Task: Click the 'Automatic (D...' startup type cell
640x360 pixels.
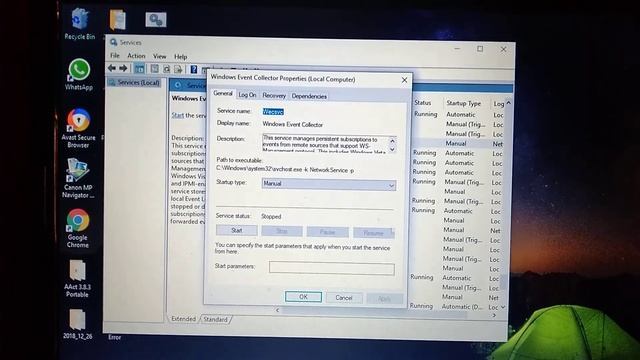Action: point(462,307)
